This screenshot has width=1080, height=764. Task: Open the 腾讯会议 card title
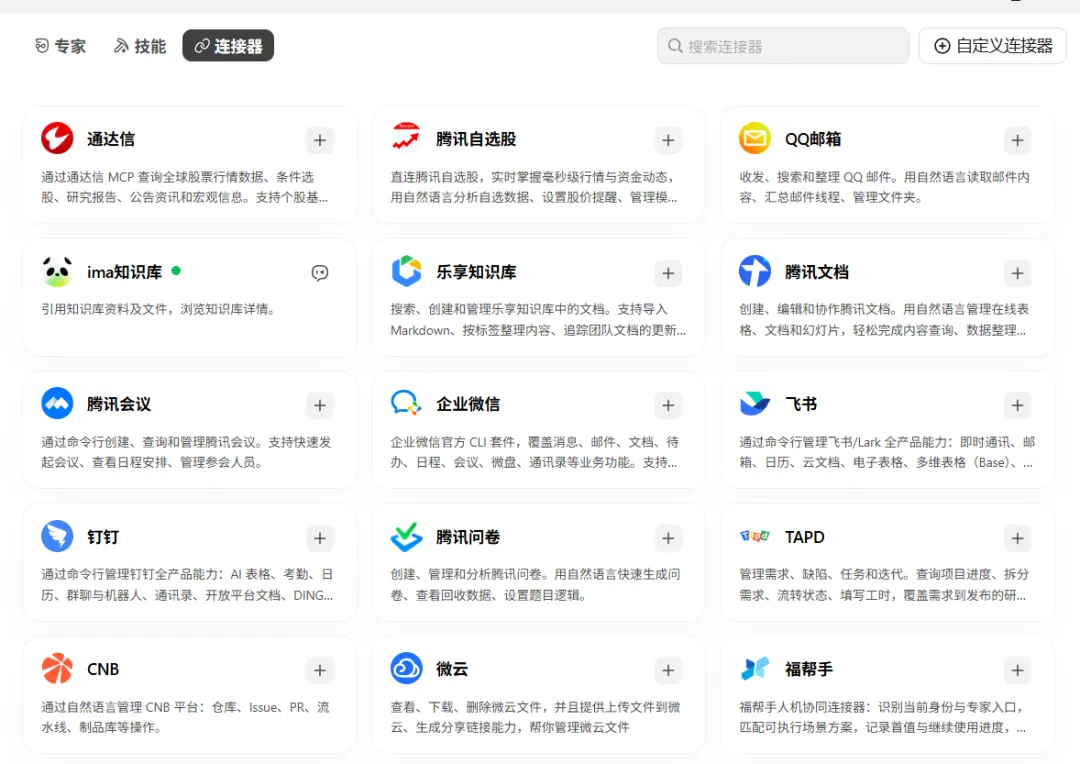point(119,404)
